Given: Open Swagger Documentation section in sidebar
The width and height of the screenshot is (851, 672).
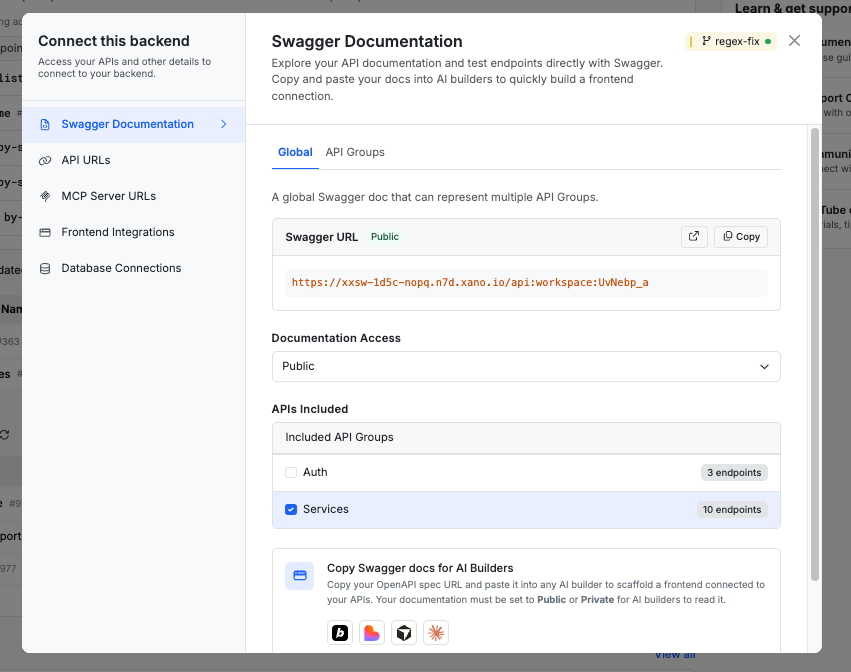Looking at the screenshot, I should (x=134, y=124).
